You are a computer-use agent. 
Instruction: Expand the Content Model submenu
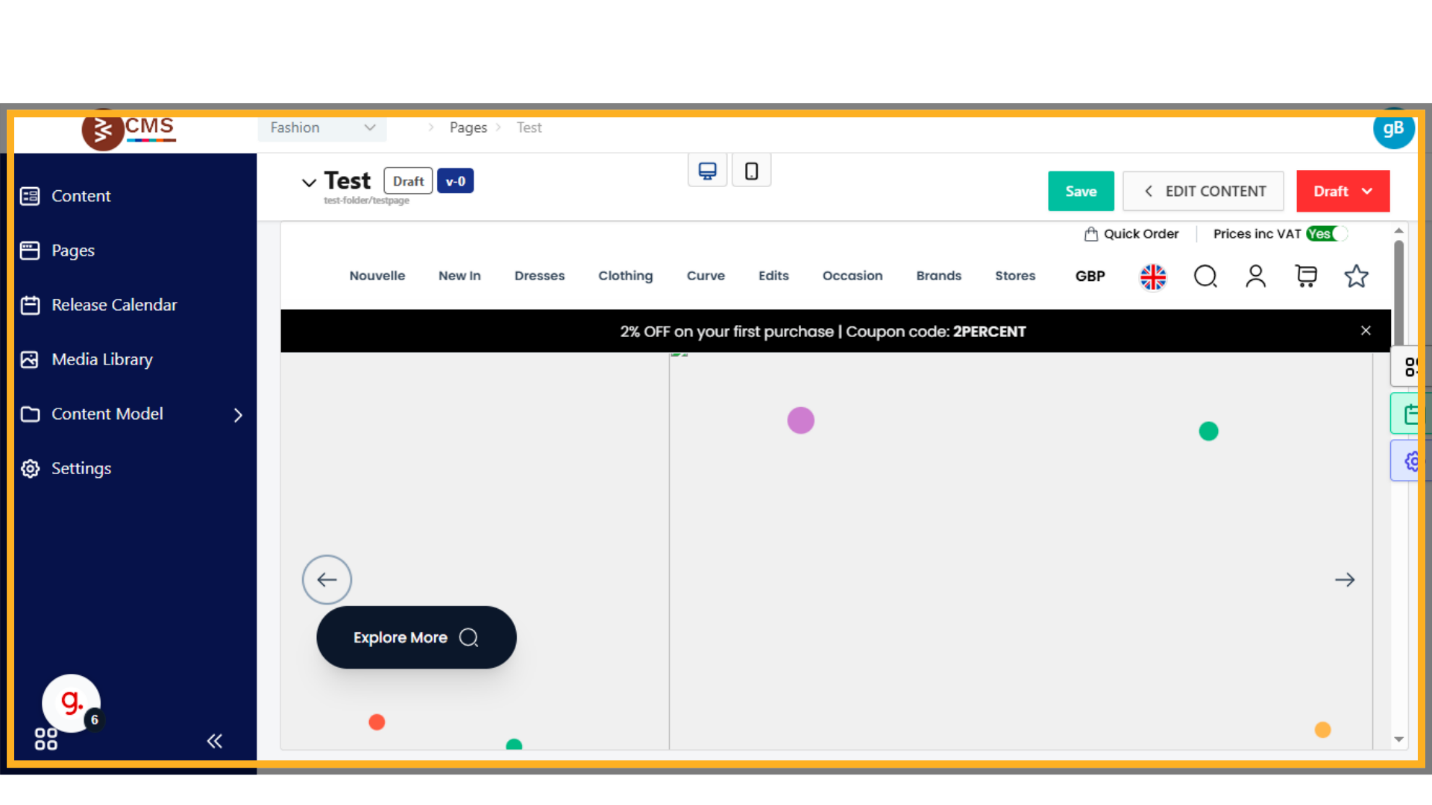pyautogui.click(x=238, y=415)
